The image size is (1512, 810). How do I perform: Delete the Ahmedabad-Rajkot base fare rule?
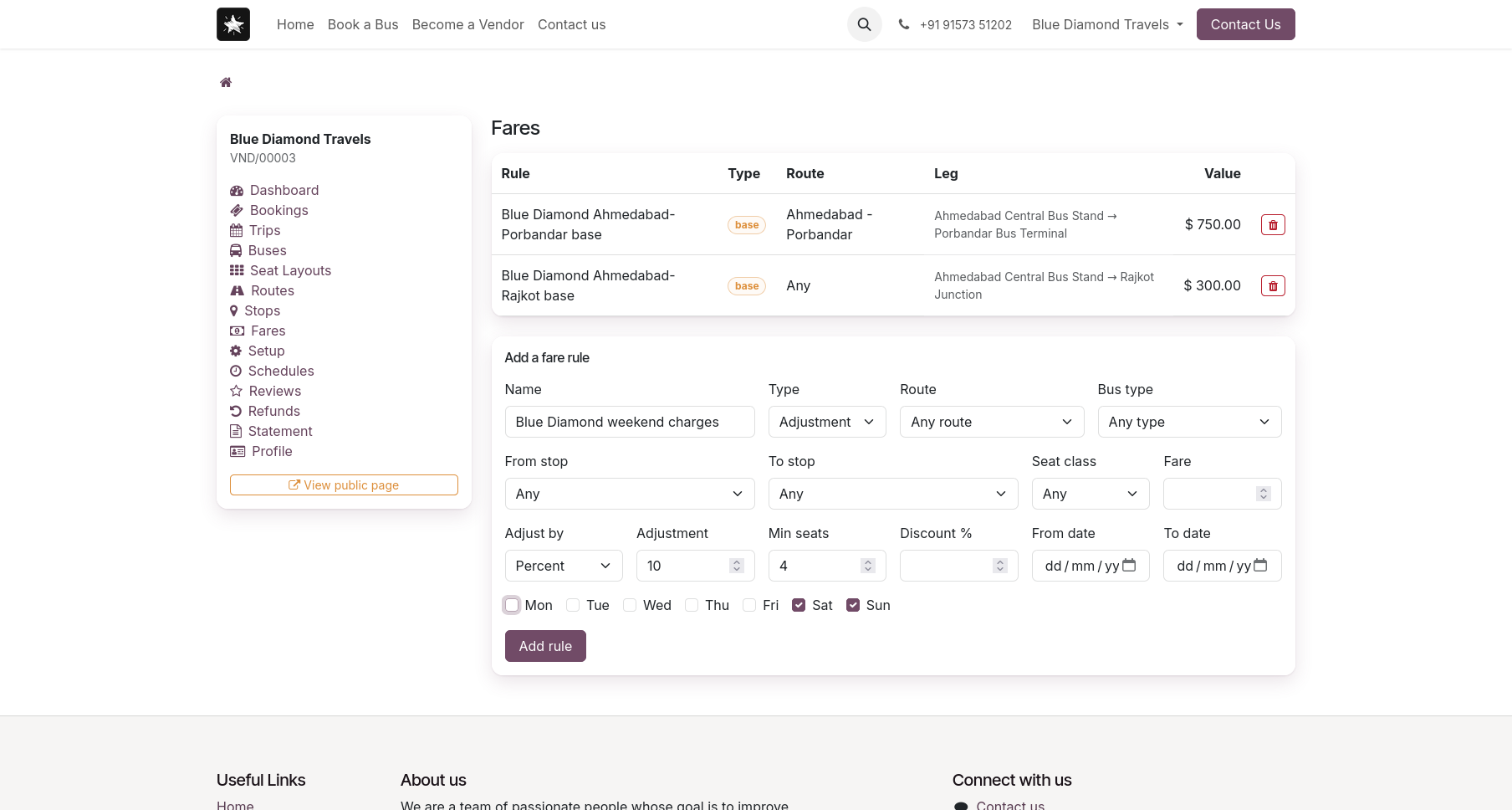click(x=1273, y=285)
